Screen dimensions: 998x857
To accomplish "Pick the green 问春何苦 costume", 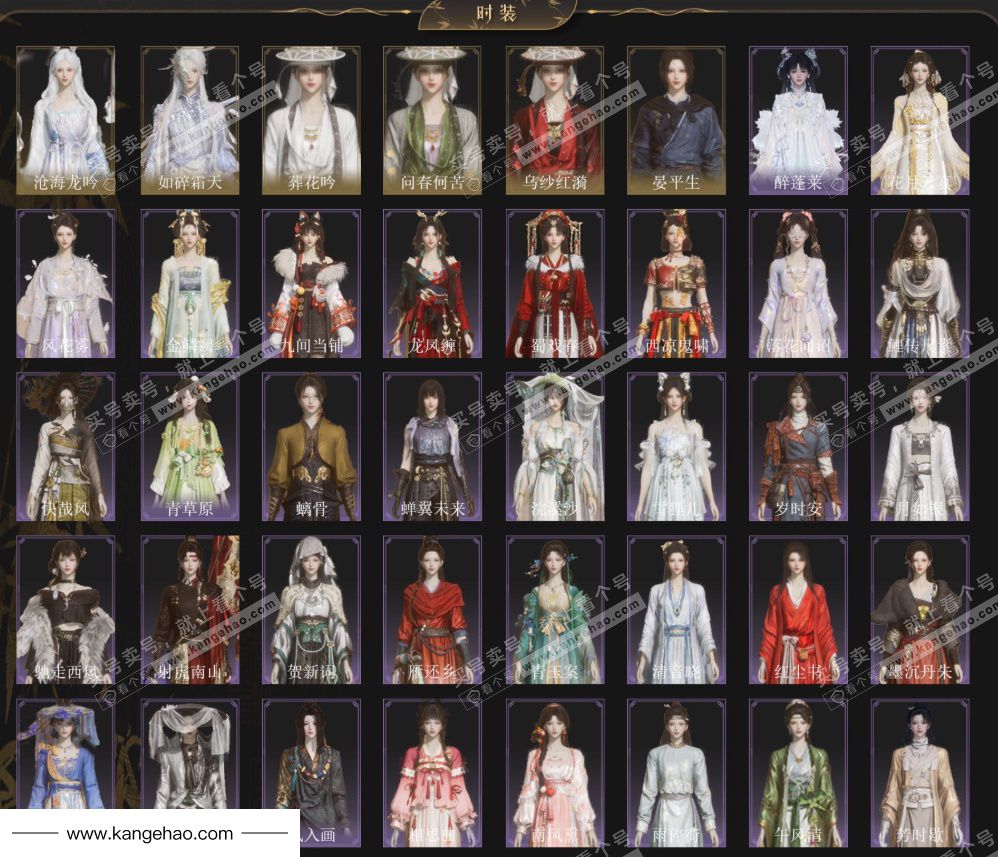I will 432,120.
